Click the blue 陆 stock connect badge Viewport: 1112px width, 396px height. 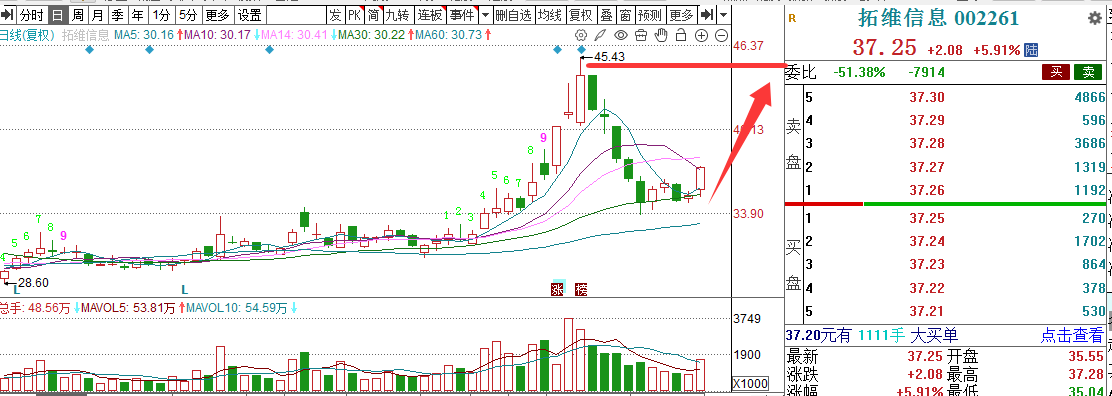[1031, 50]
